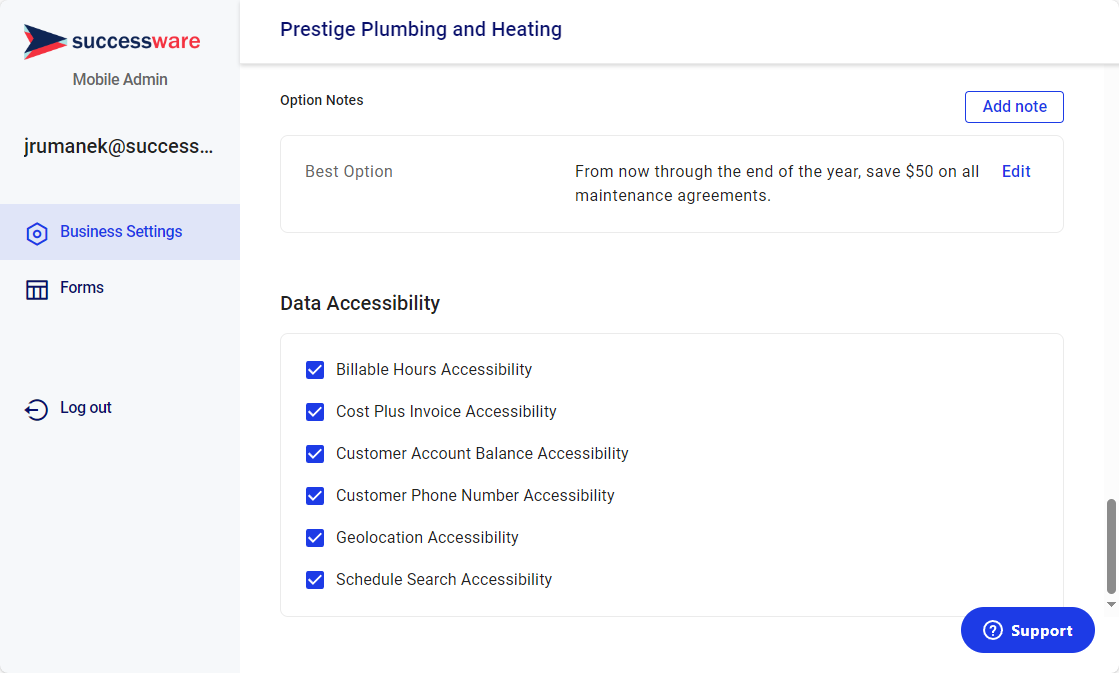Click the Successware arrow logo
Image resolution: width=1119 pixels, height=673 pixels.
tap(45, 41)
